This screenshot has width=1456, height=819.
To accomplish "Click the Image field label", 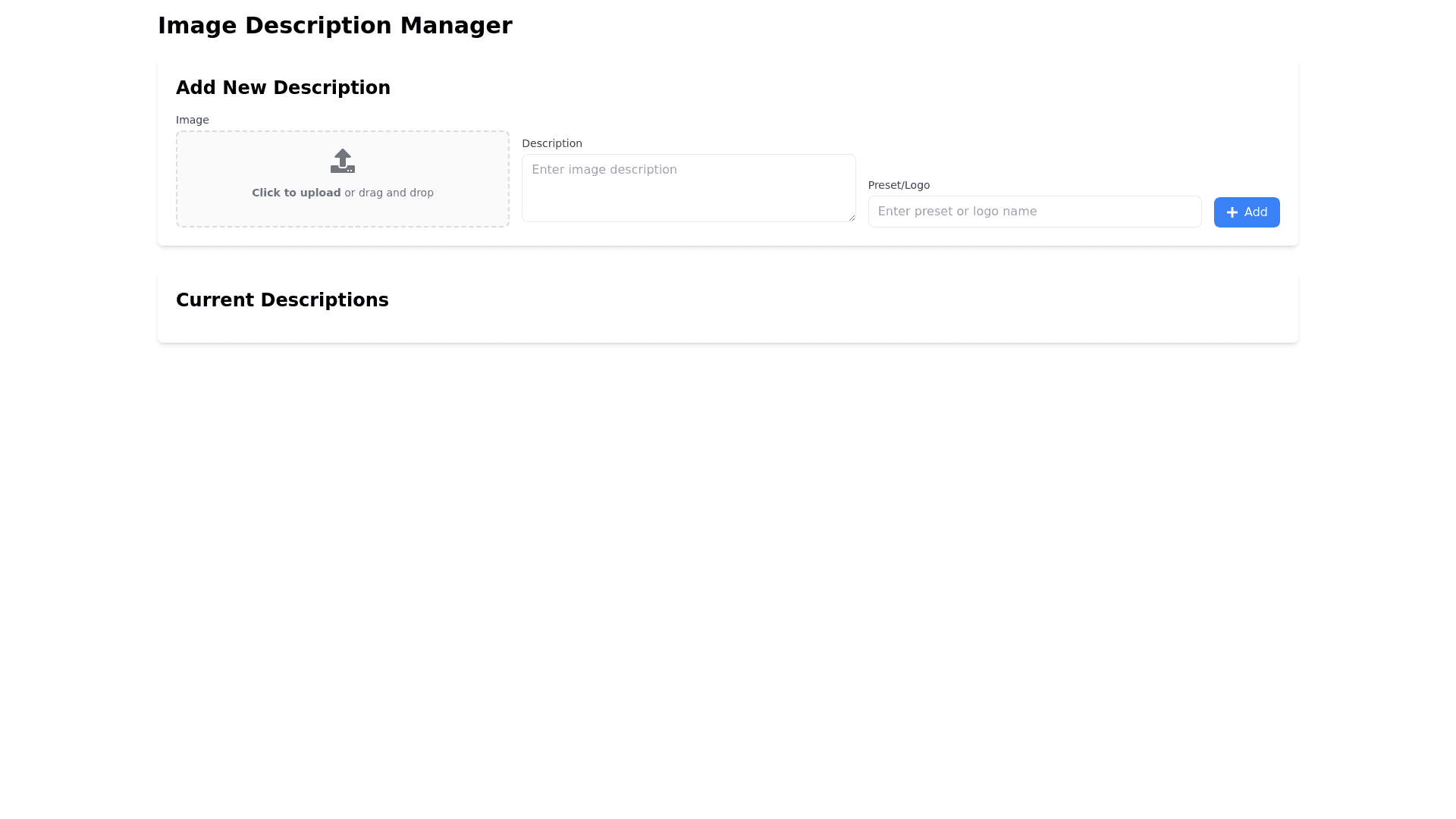I will point(192,120).
